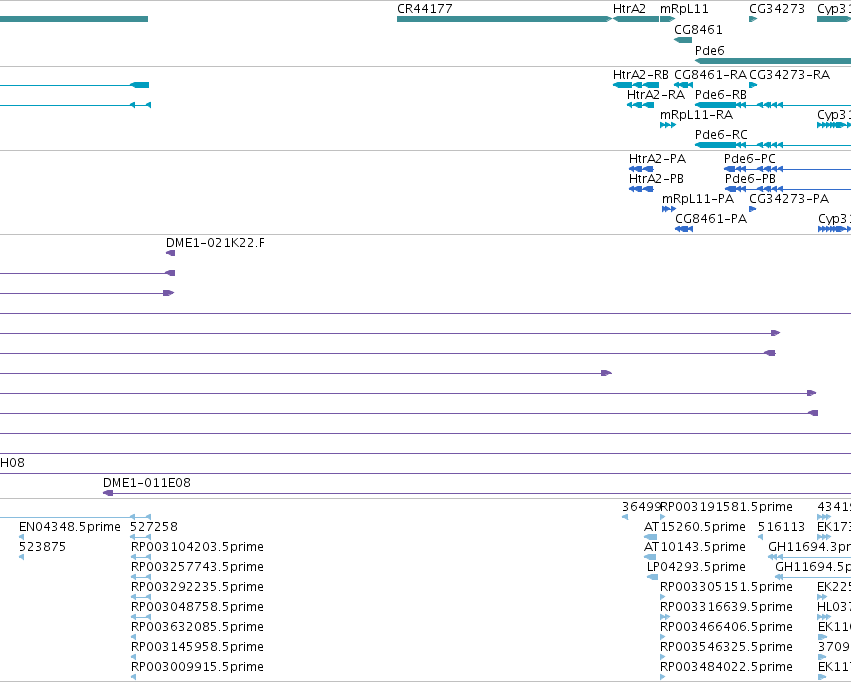Image resolution: width=851 pixels, height=682 pixels.
Task: Click the CR44177 gene label
Action: click(x=424, y=9)
